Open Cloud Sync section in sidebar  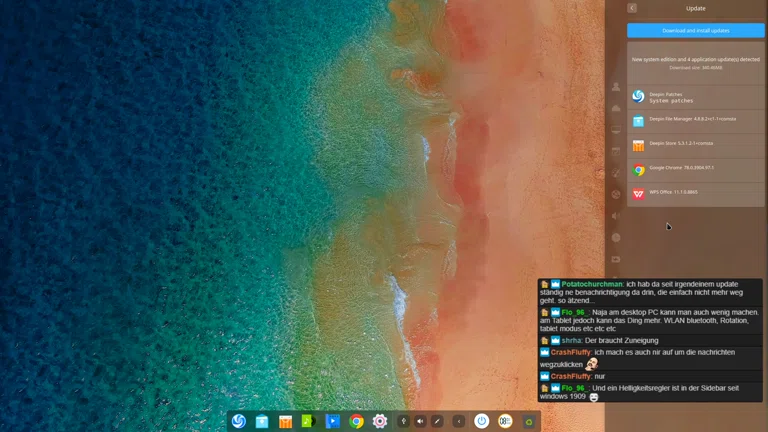click(616, 108)
